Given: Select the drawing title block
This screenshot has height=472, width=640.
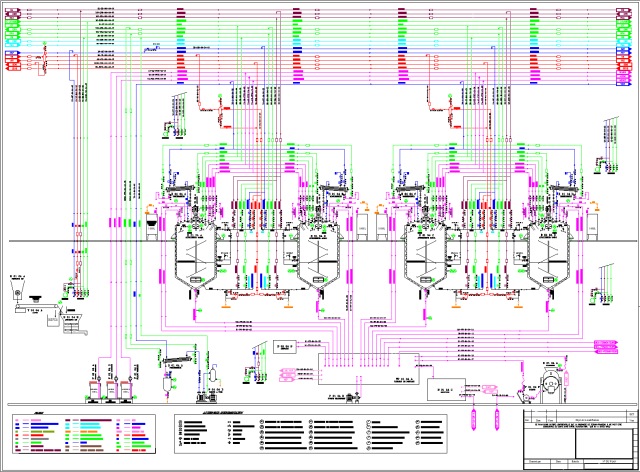Looking at the screenshot, I should (x=580, y=439).
